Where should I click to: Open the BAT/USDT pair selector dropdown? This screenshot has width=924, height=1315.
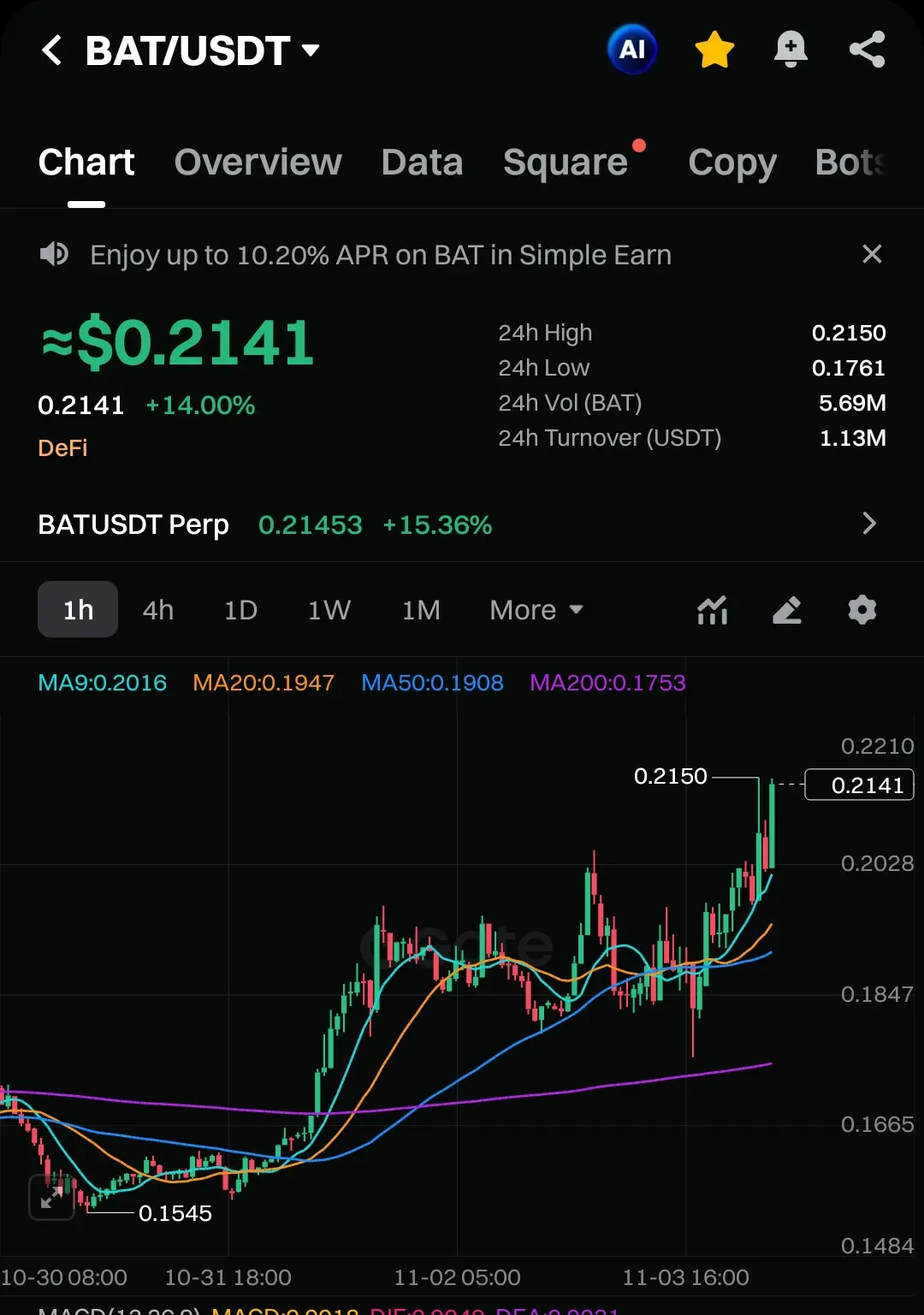coord(203,50)
